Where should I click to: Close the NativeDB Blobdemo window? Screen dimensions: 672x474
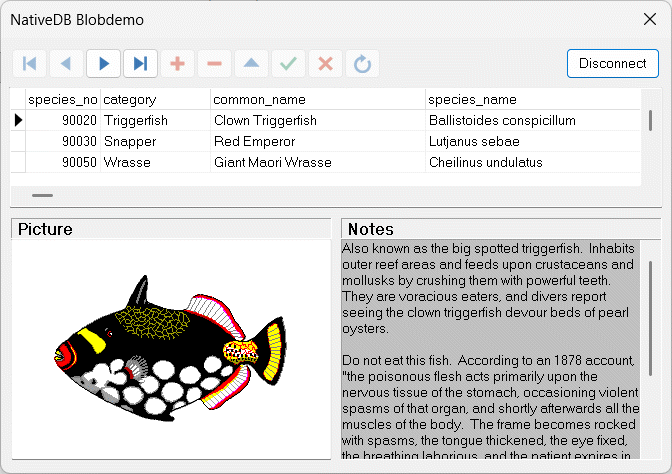[648, 20]
